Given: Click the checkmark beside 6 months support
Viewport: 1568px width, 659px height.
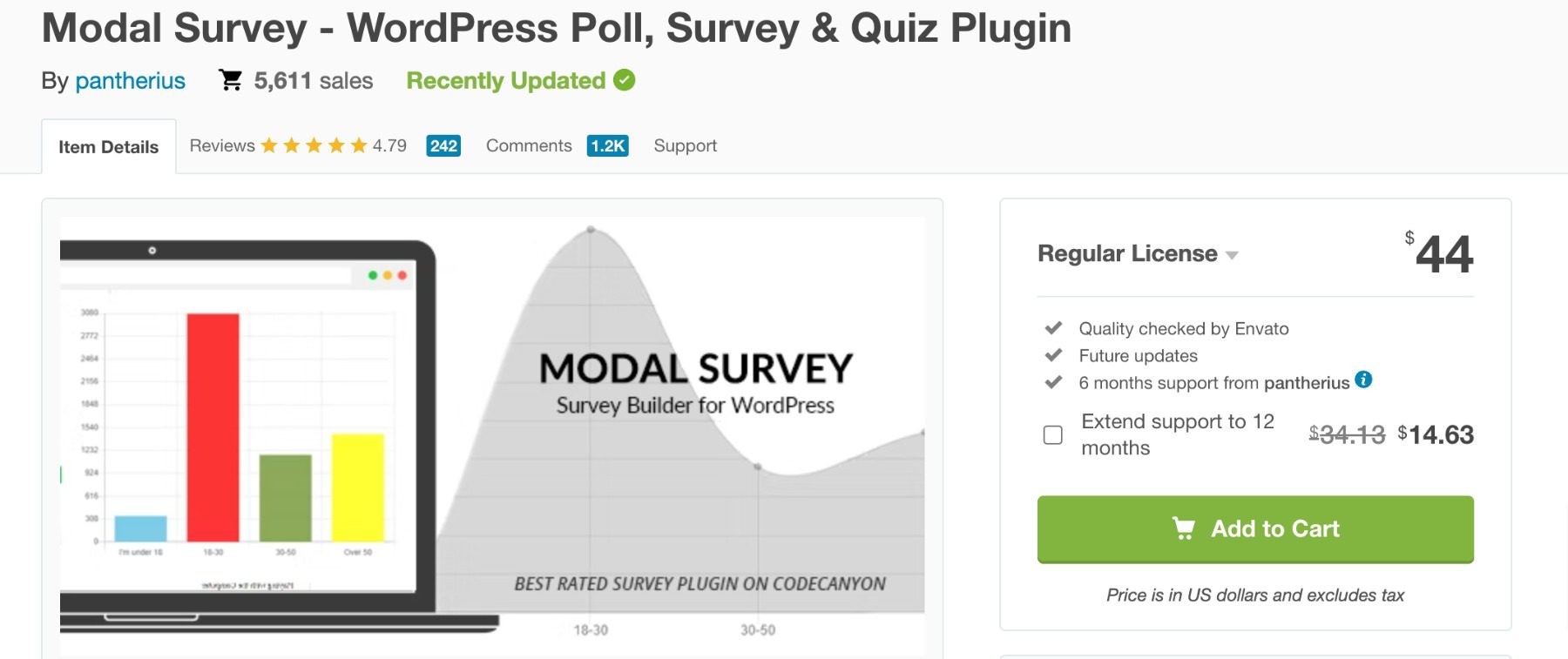Looking at the screenshot, I should point(1052,381).
